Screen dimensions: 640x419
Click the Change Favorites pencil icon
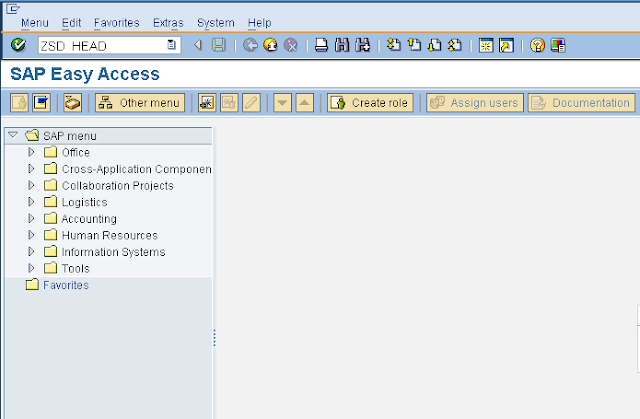[251, 103]
